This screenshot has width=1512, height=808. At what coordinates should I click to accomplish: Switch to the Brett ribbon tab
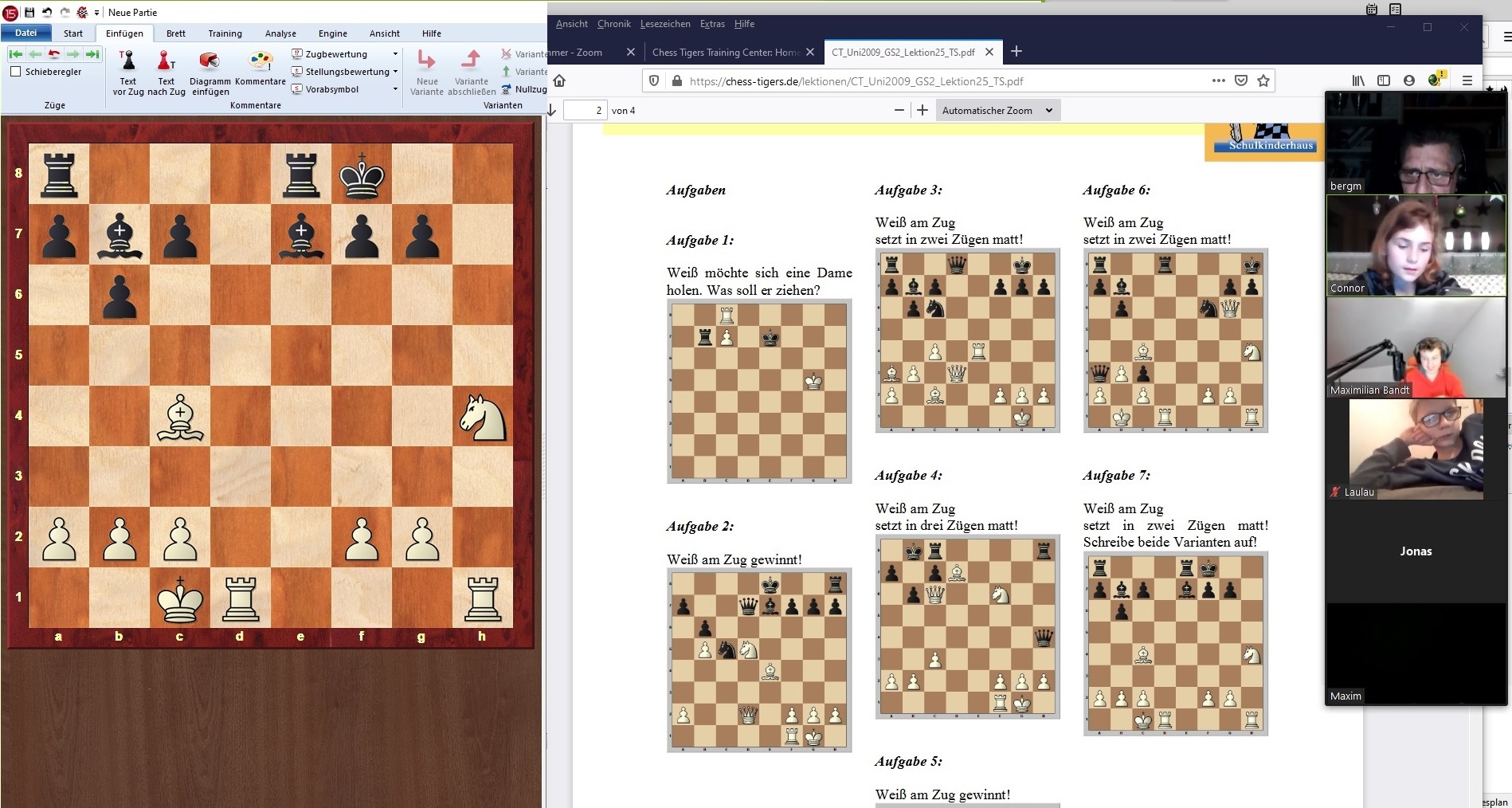coord(176,33)
